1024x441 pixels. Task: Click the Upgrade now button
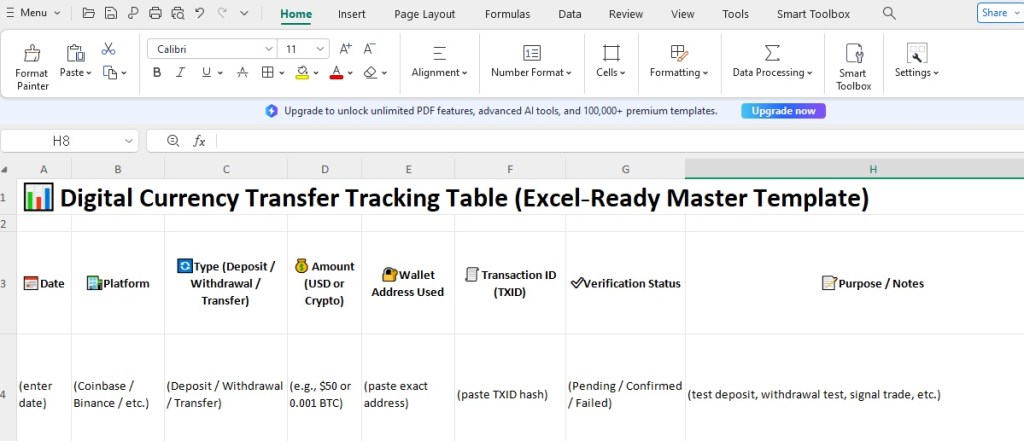(x=783, y=111)
